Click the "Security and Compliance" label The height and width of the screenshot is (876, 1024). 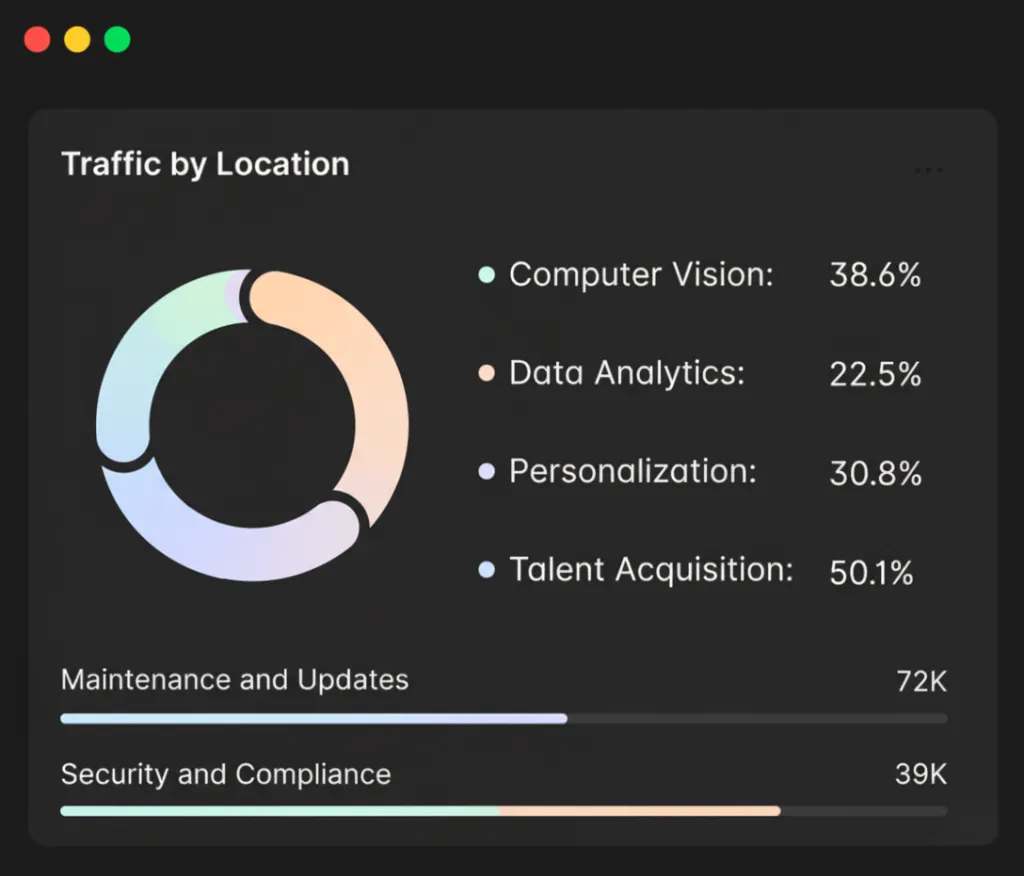226,774
